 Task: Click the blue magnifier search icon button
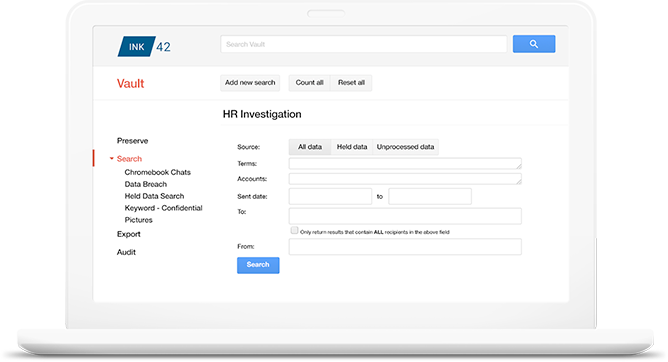pos(534,44)
